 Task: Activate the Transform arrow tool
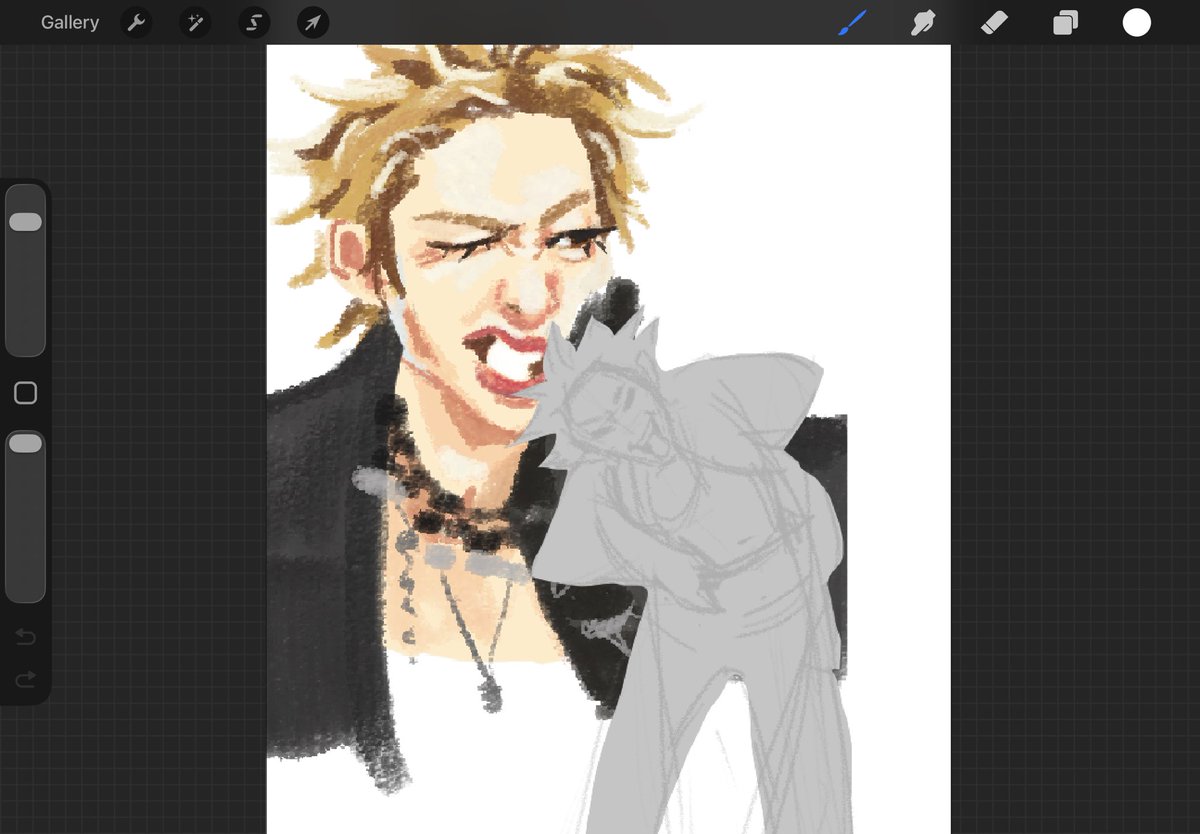[313, 22]
